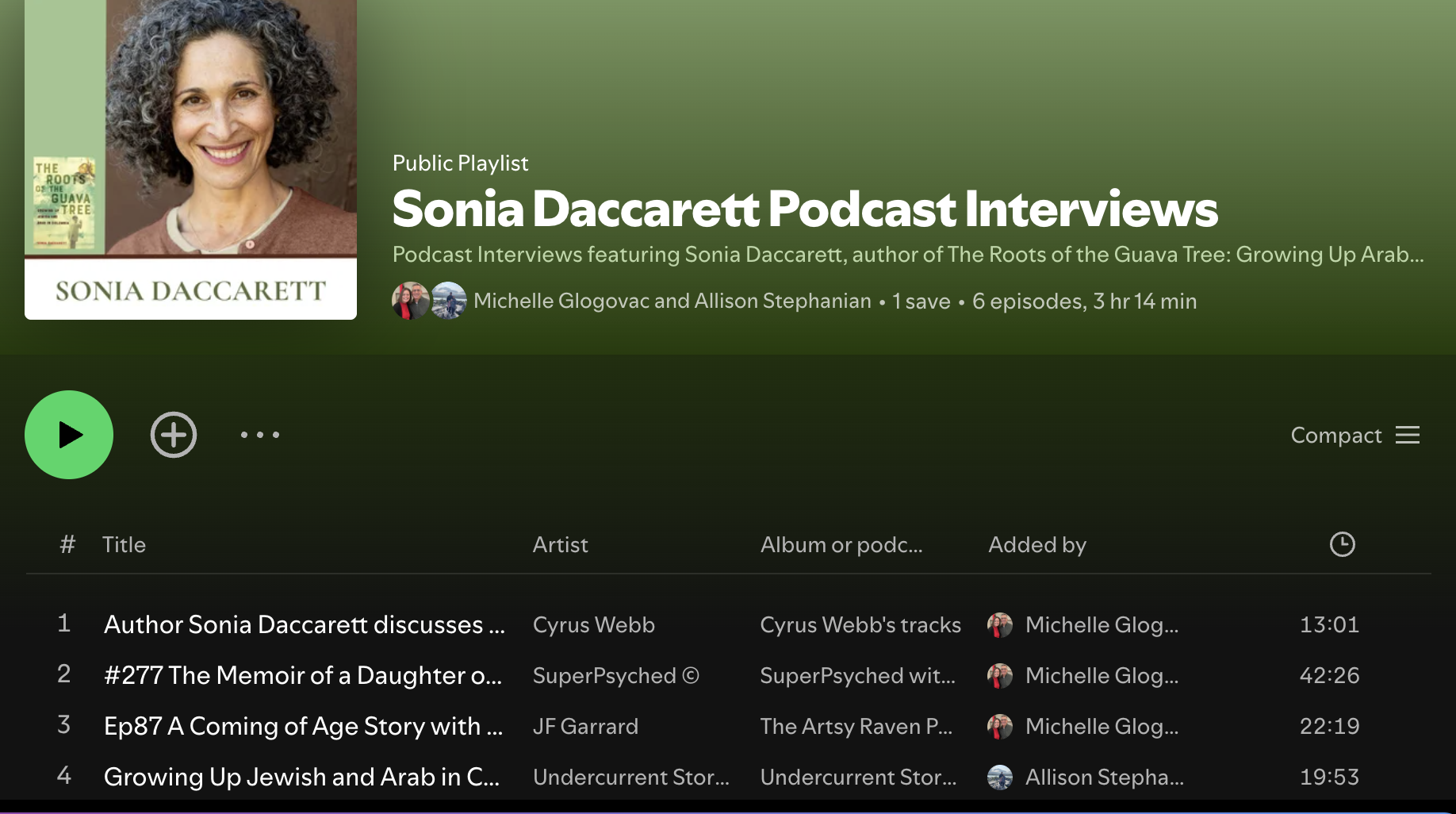
Task: Open episode 'Growing Up Jewish and Arab in C...'
Action: pyautogui.click(x=302, y=777)
